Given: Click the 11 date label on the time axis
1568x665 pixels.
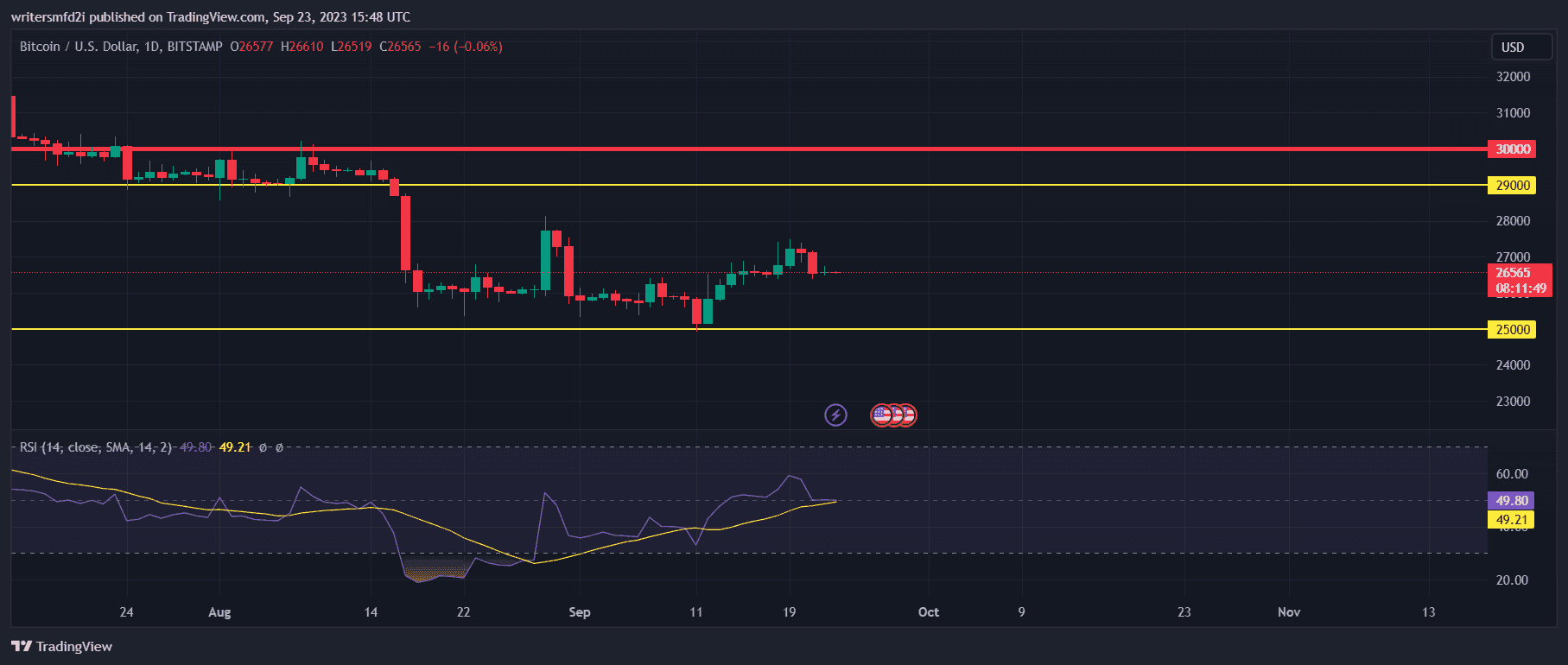Looking at the screenshot, I should click(695, 612).
